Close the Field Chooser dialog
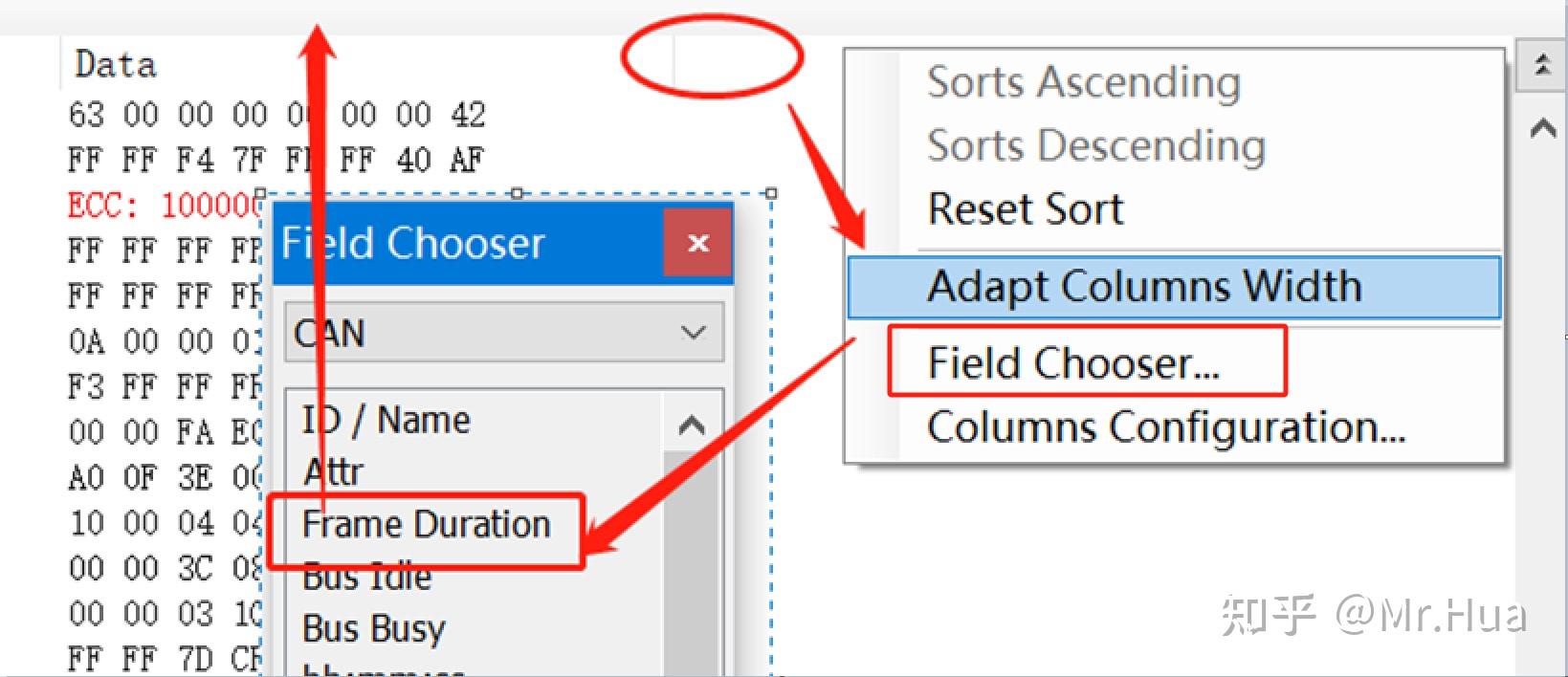The width and height of the screenshot is (1568, 677). point(698,243)
